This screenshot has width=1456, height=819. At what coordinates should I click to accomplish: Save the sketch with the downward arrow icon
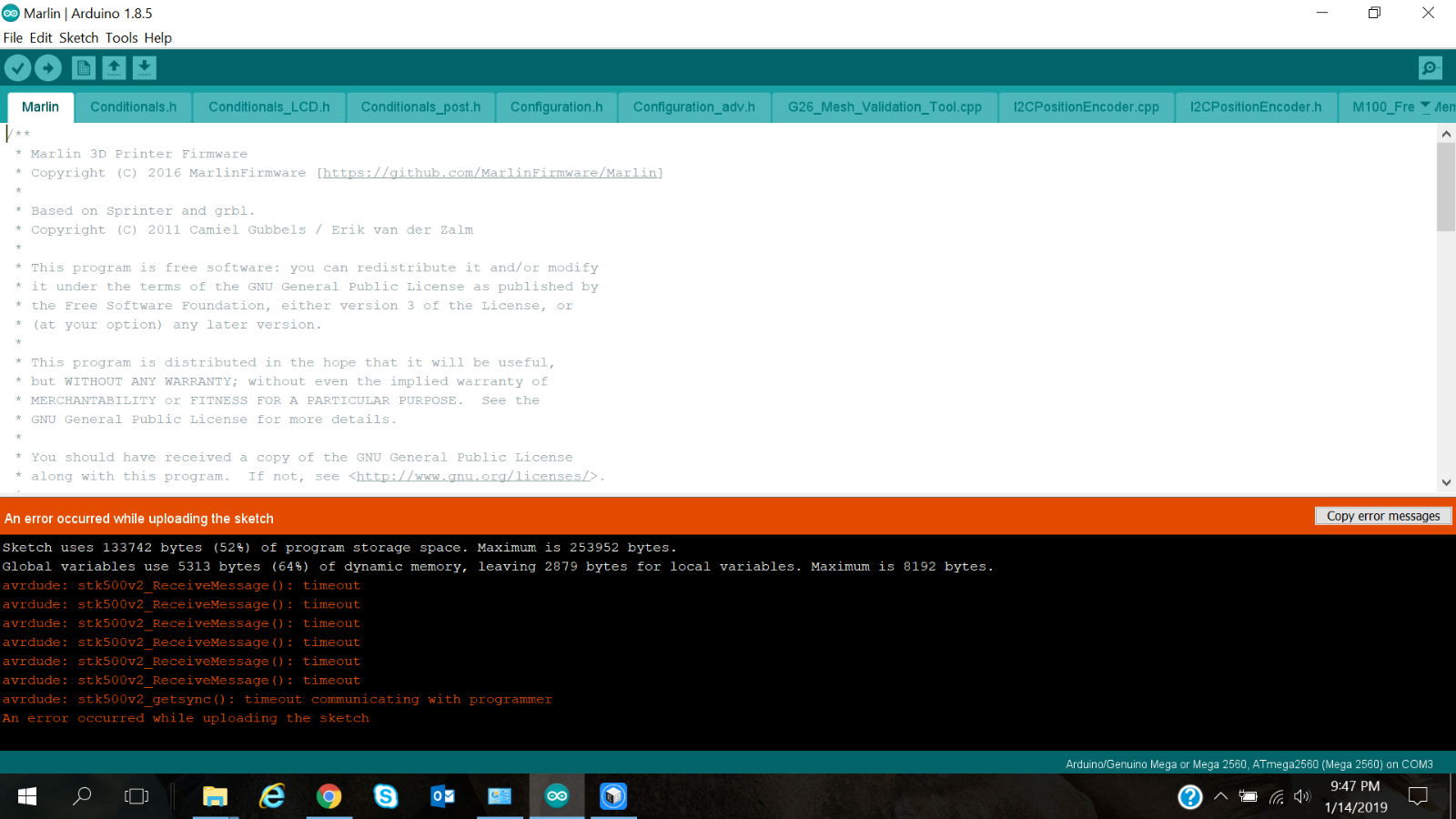click(144, 67)
